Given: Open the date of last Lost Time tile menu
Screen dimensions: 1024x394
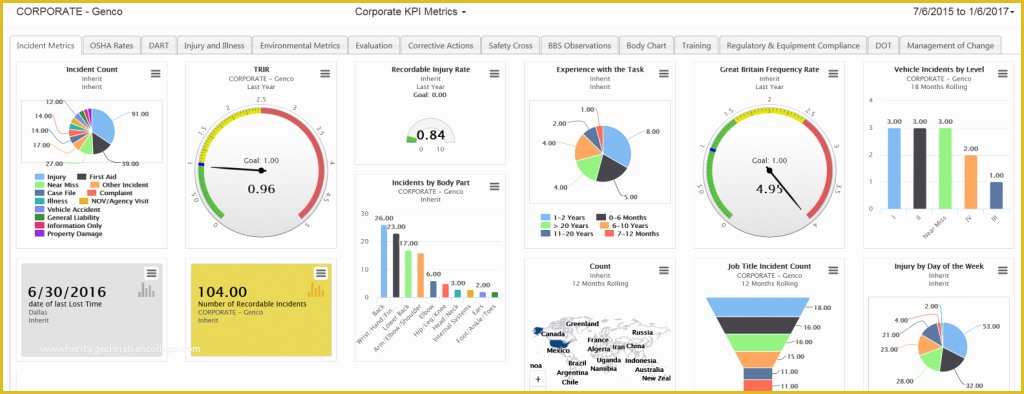Looking at the screenshot, I should 152,273.
